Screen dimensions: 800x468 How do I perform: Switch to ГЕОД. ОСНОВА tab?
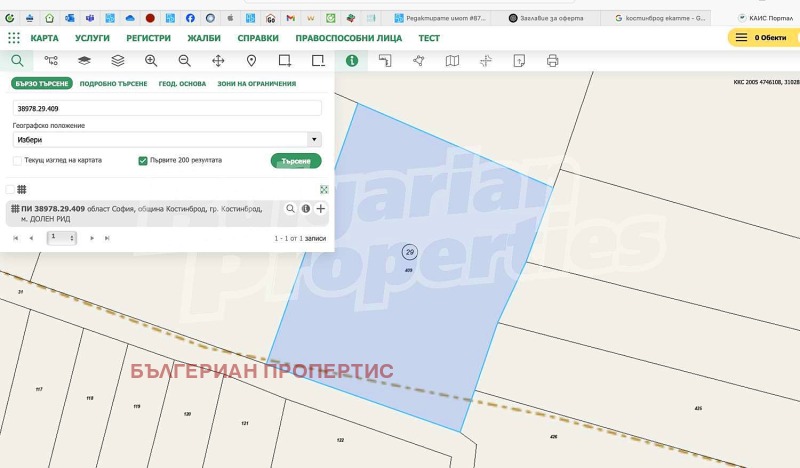coord(182,83)
